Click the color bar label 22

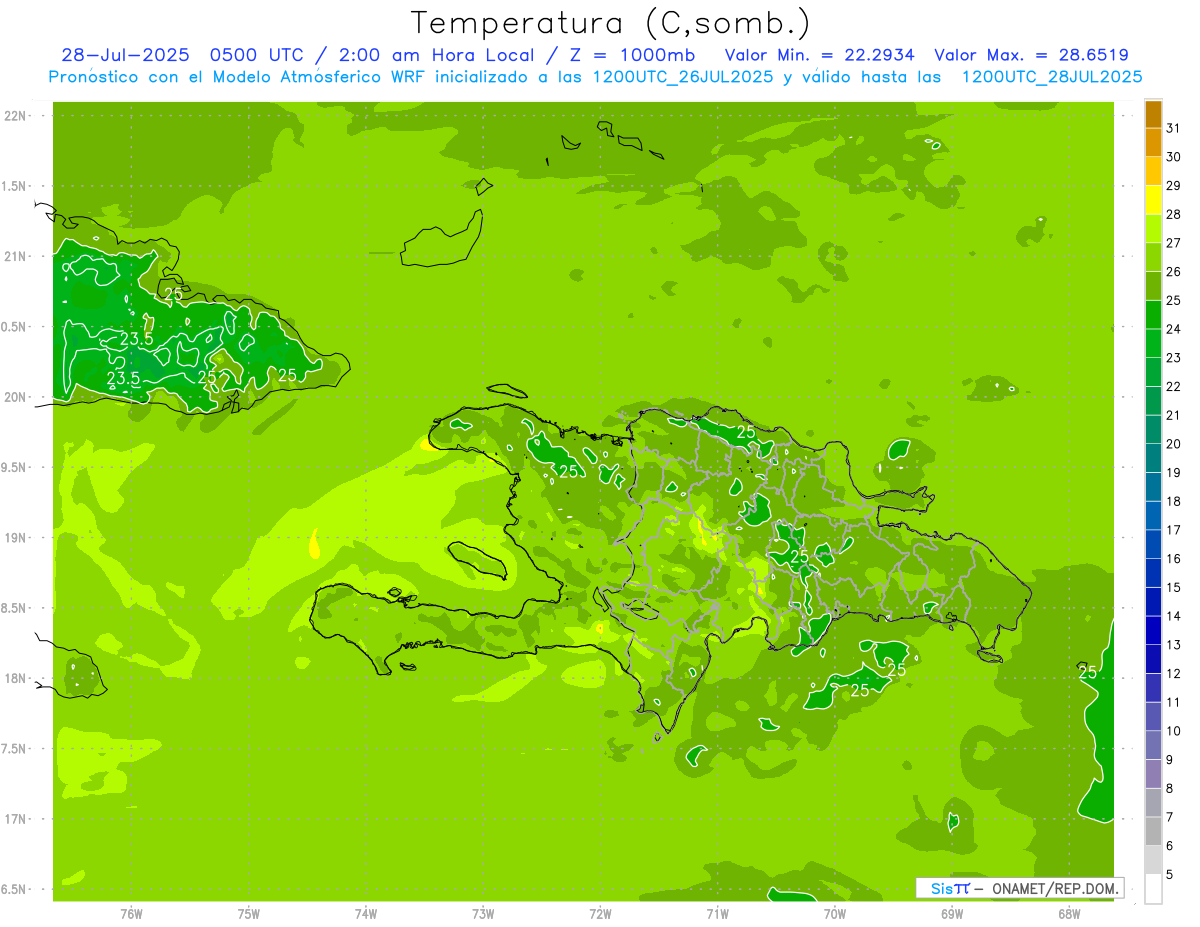1174,386
